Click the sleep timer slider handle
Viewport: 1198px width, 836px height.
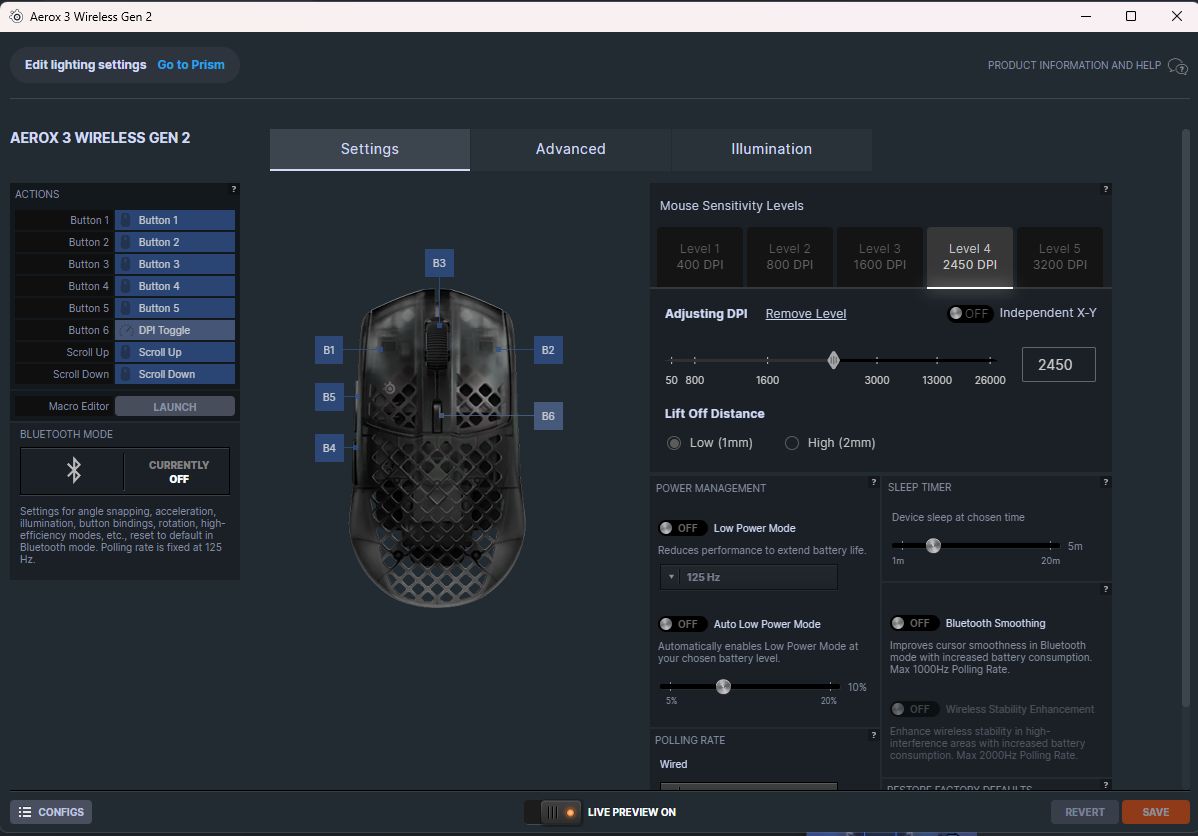pos(933,546)
